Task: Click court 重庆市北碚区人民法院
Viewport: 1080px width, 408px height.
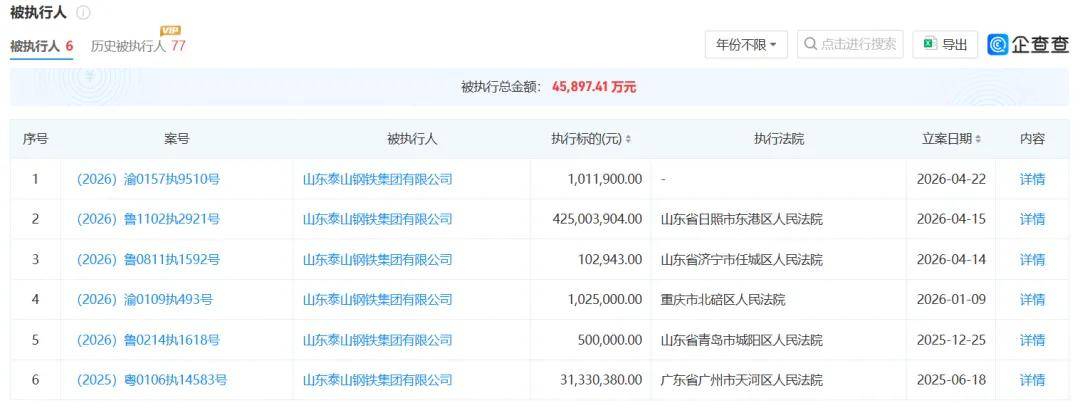Action: [x=723, y=300]
